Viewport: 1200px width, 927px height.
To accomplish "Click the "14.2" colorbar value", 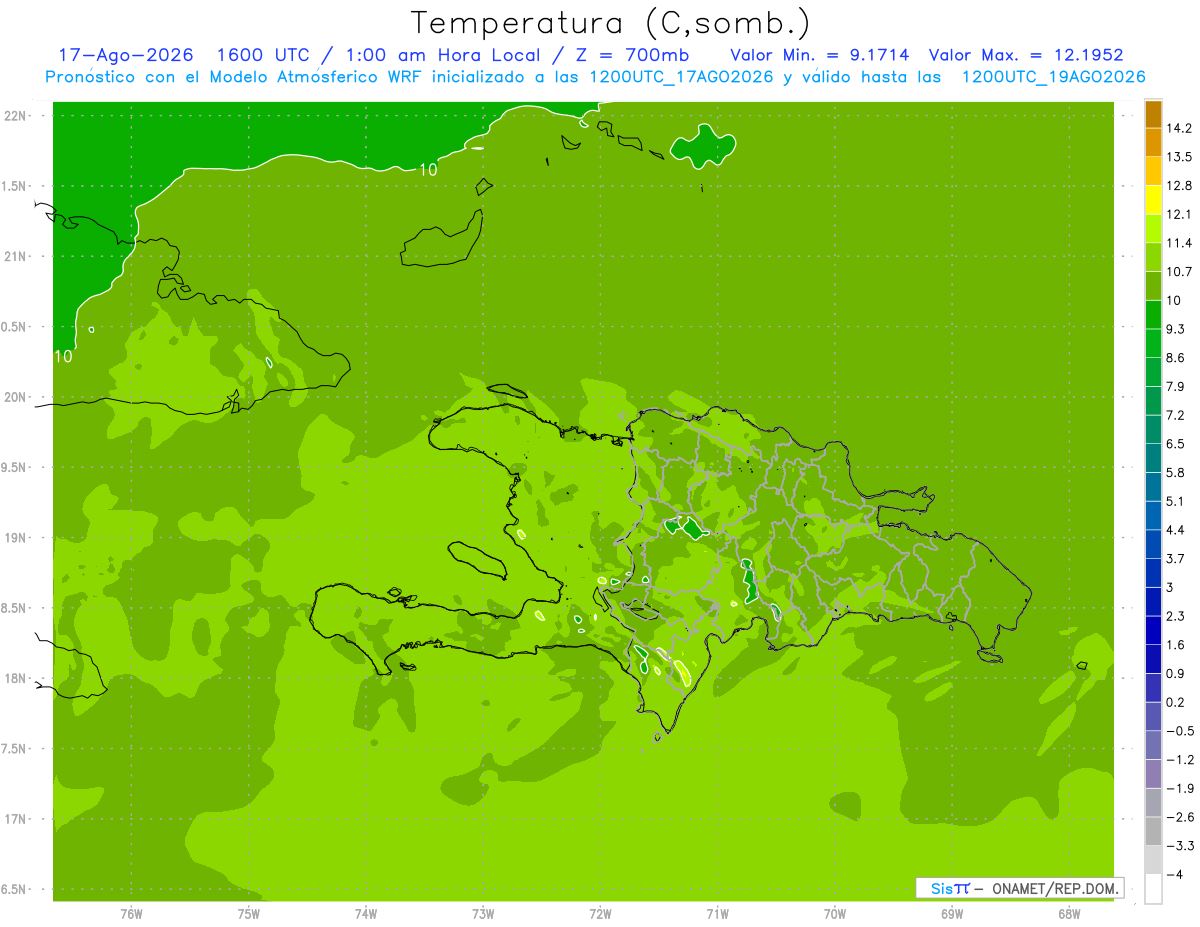I will coord(1180,128).
